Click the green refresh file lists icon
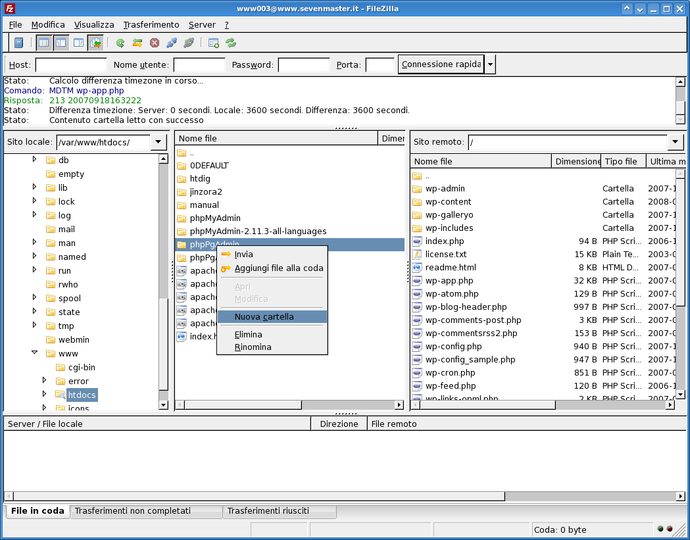 [x=120, y=43]
